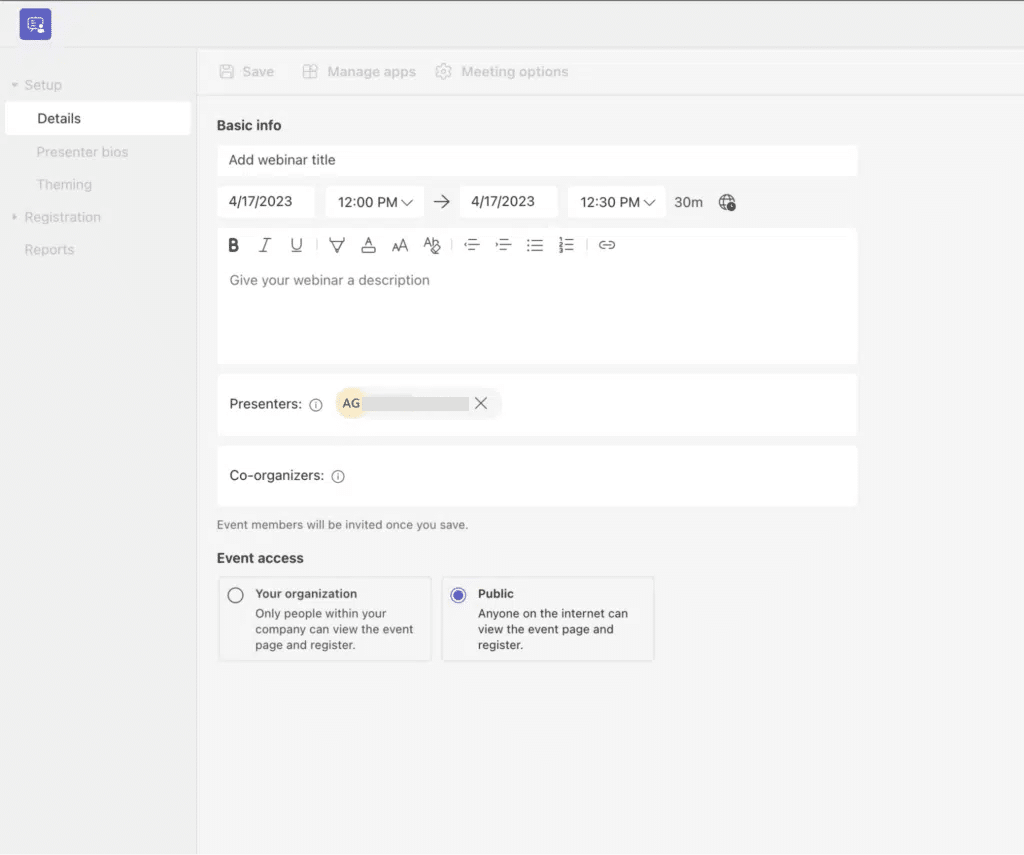The image size is (1024, 855).
Task: Click the font size icon
Action: (400, 245)
